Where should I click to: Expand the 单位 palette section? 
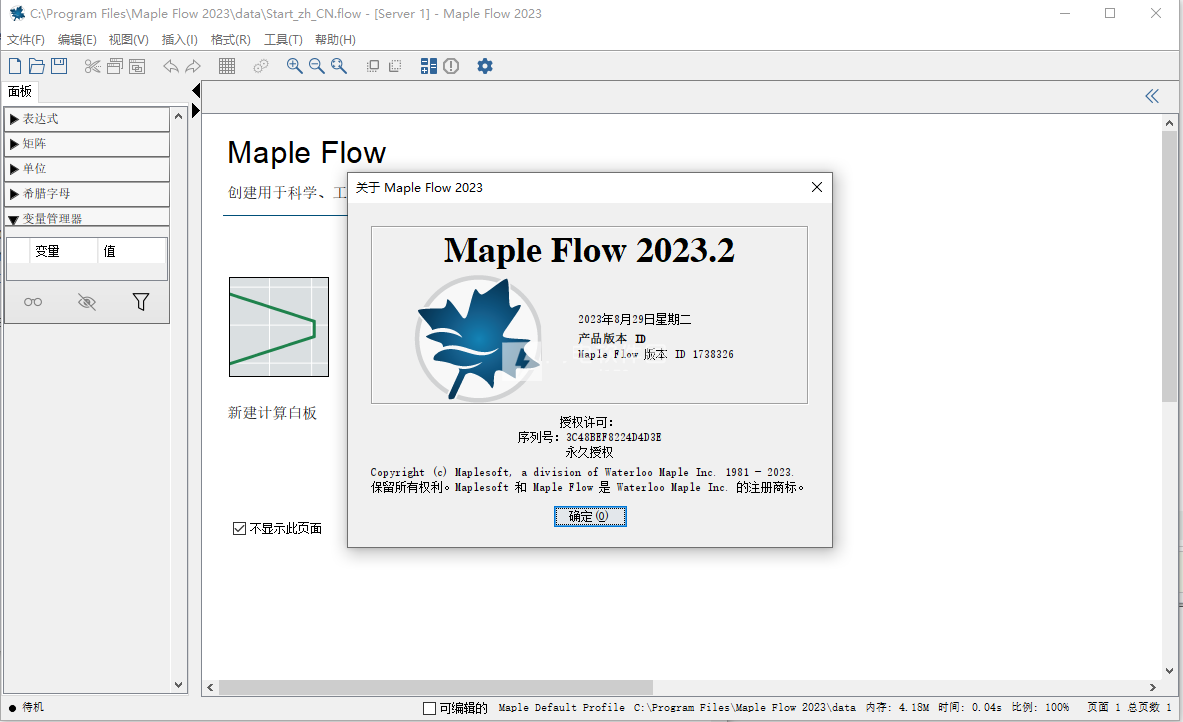pos(87,169)
